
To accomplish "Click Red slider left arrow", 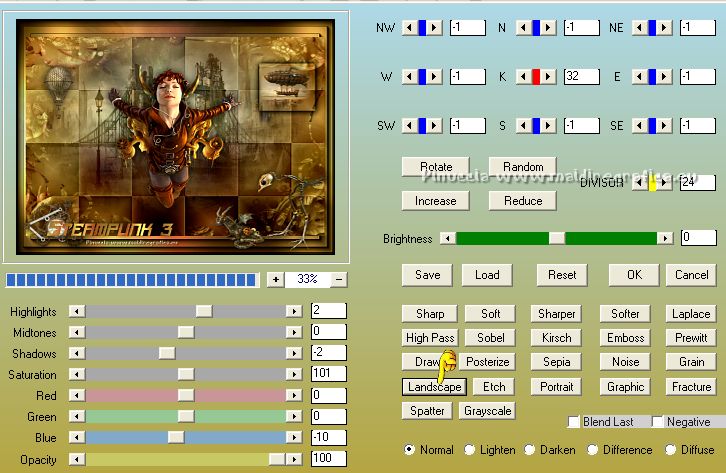I will tap(77, 395).
